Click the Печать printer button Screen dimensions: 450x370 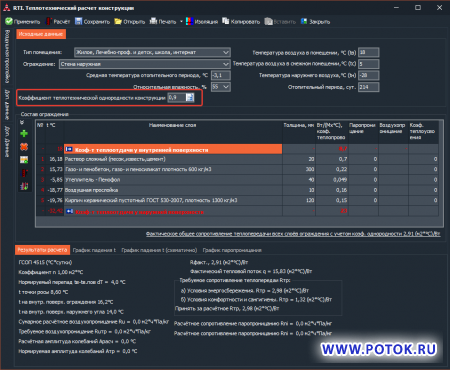pyautogui.click(x=163, y=22)
